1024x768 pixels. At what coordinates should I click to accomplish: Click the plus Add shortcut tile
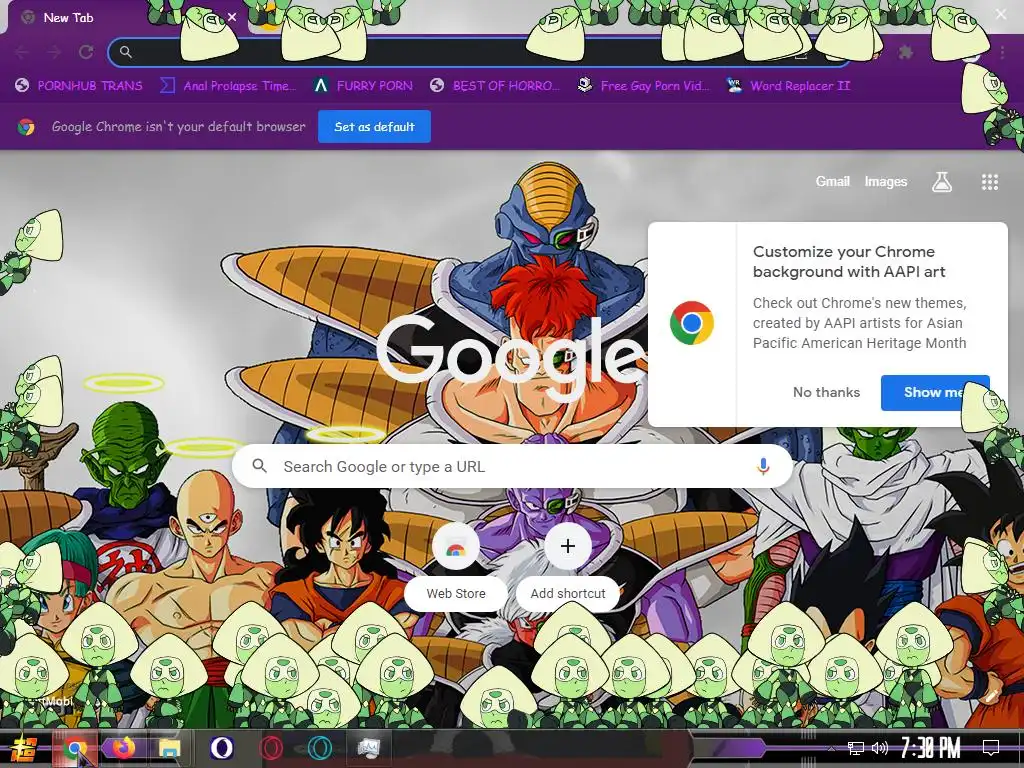coord(568,546)
